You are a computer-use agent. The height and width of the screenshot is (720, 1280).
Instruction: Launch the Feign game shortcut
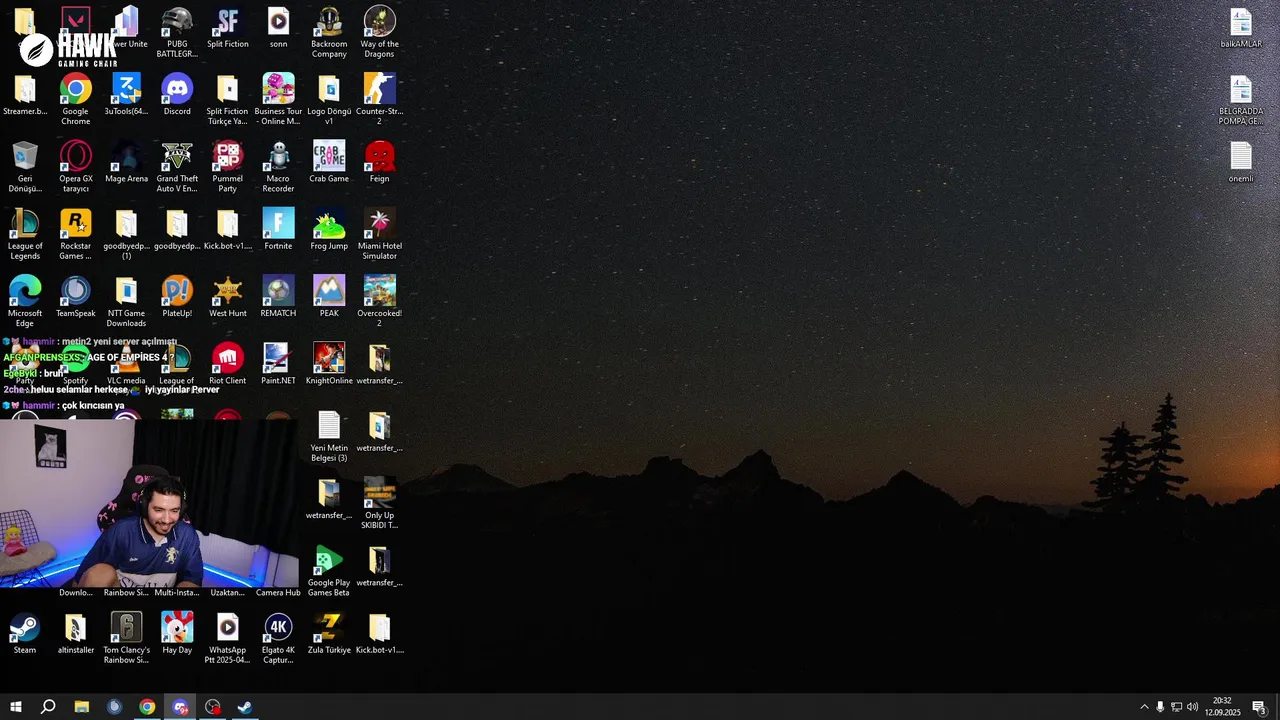380,162
